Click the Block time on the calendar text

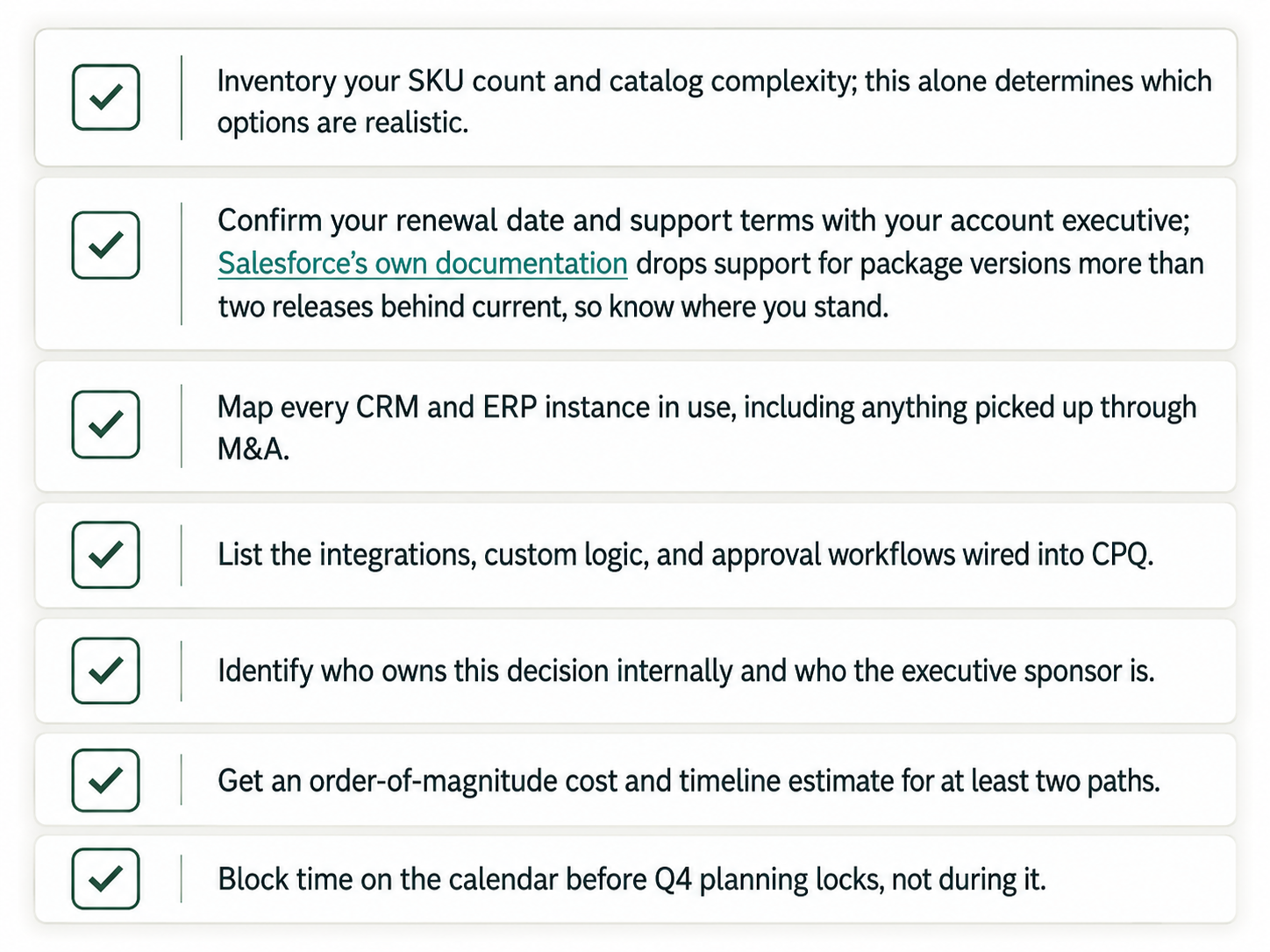tap(631, 879)
